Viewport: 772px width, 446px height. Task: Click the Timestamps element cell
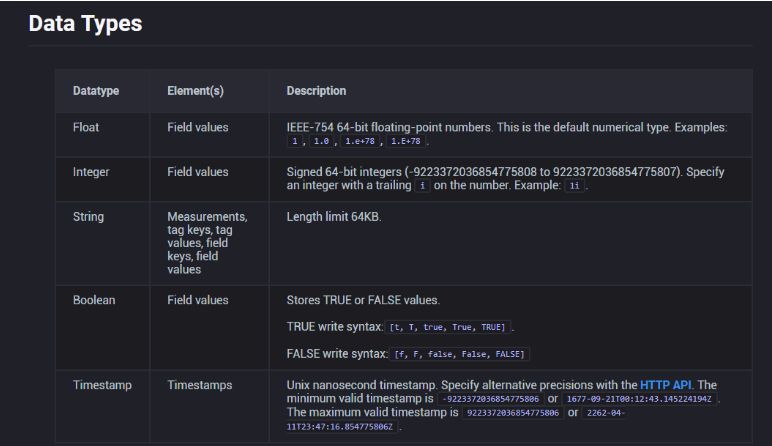199,384
